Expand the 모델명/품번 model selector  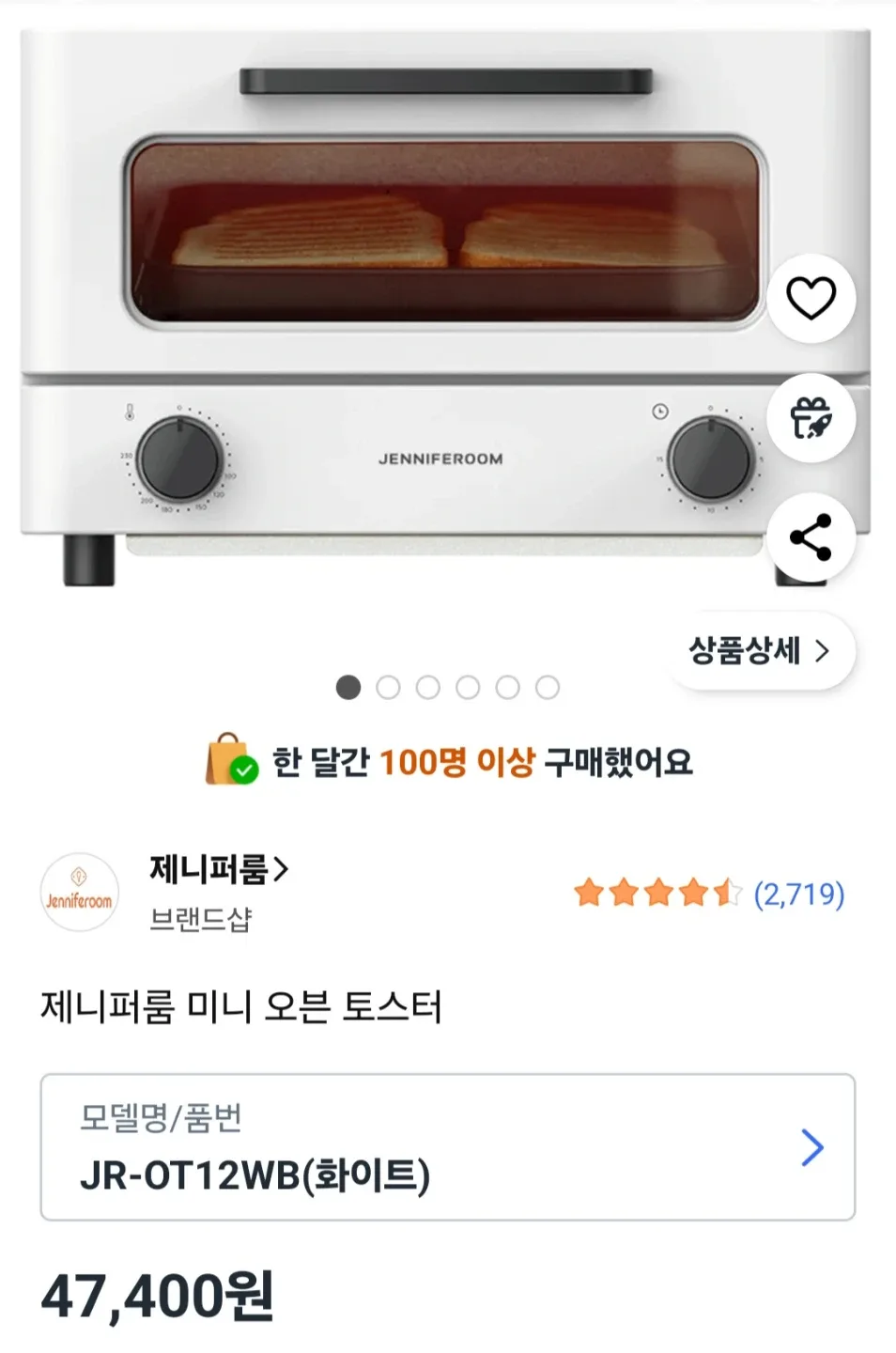tap(447, 1147)
